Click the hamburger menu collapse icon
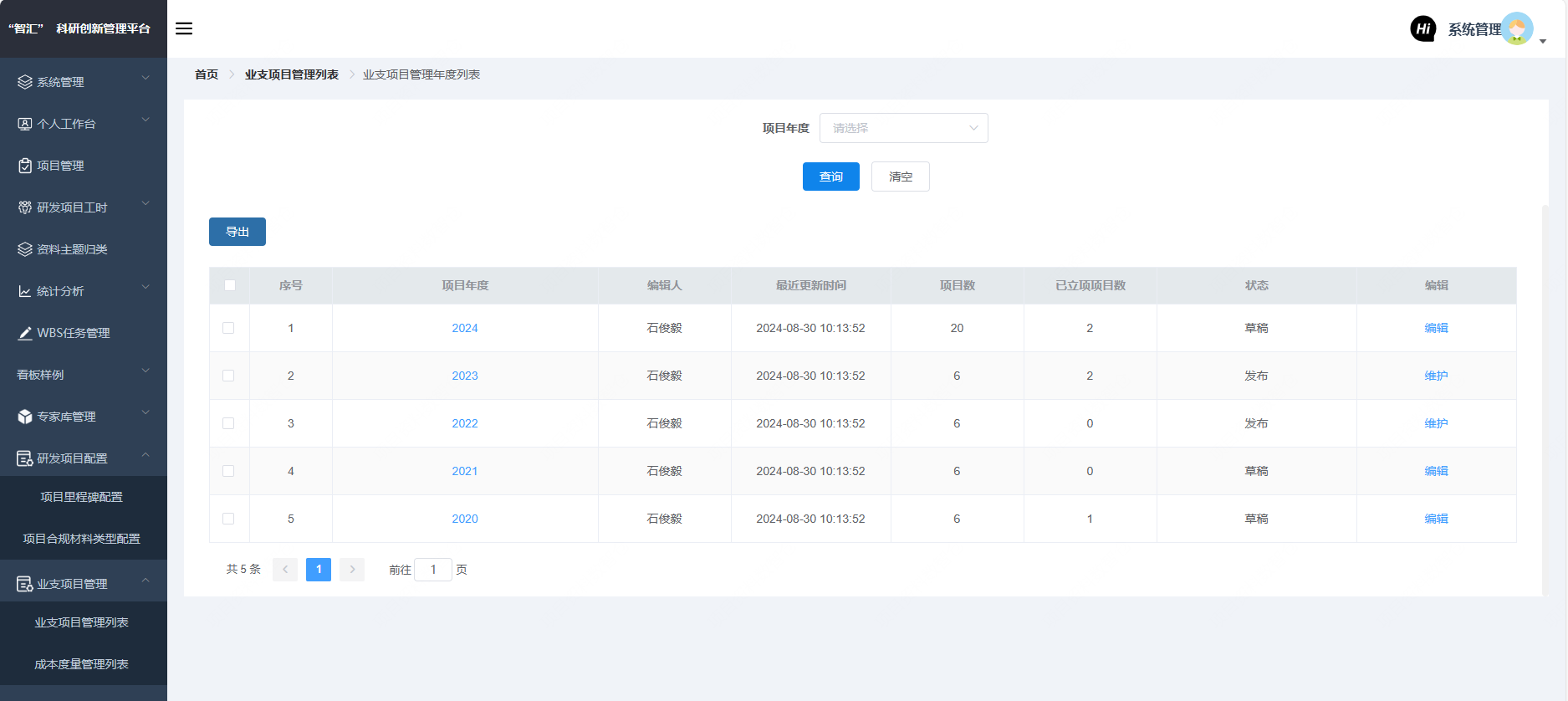 point(184,28)
